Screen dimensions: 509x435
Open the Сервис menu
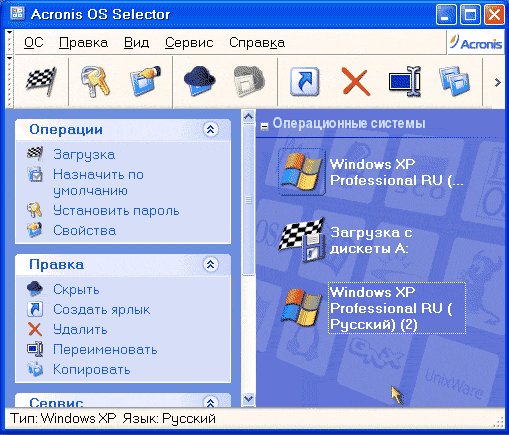coord(189,43)
